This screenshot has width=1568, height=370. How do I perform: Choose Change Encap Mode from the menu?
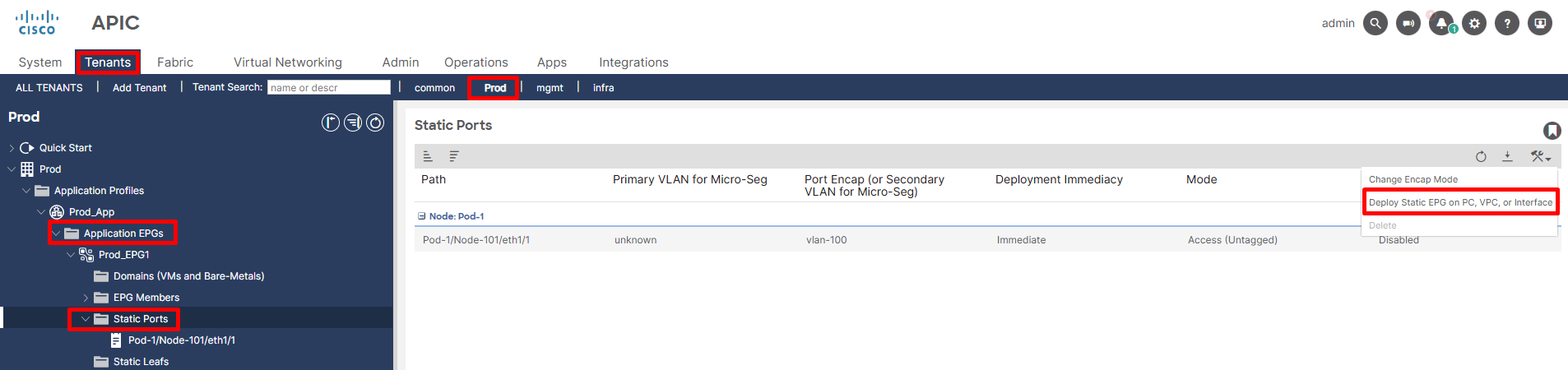pos(1413,179)
